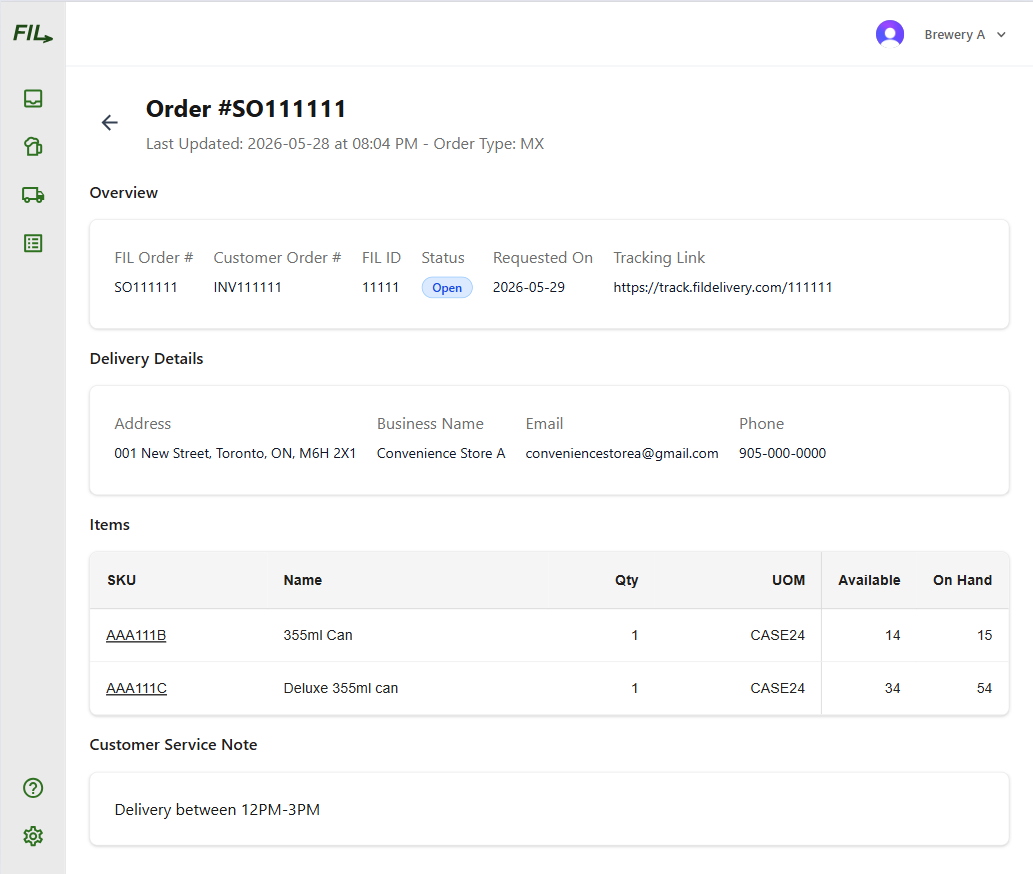Click the Delivery Details section heading

[x=146, y=358]
